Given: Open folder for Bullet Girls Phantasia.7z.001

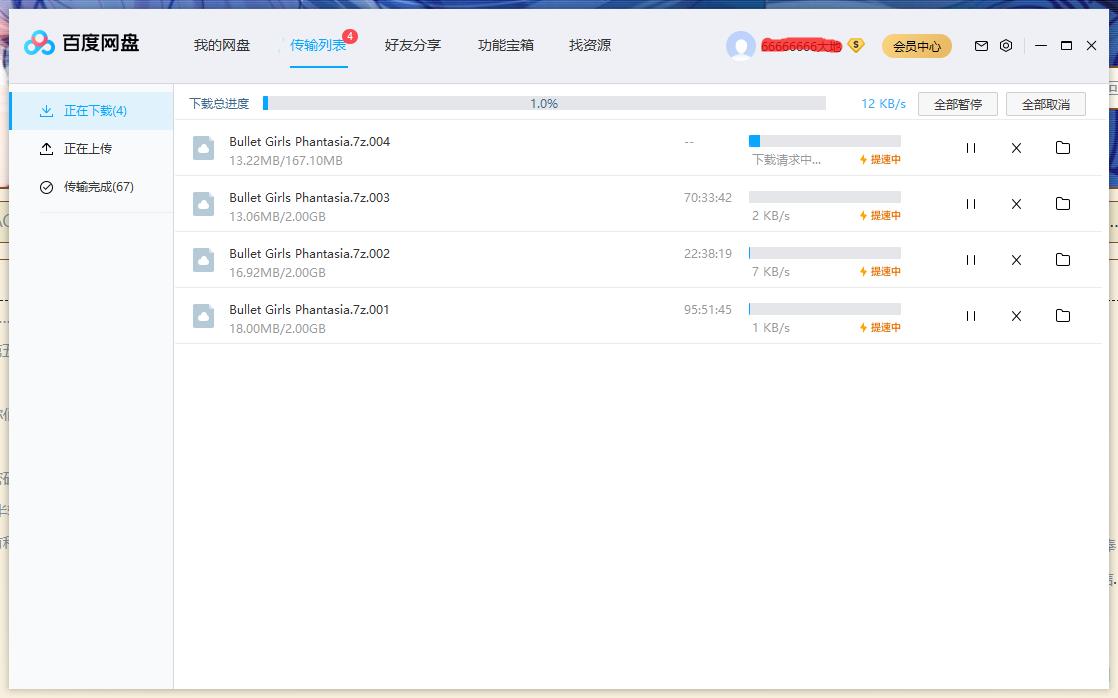Looking at the screenshot, I should pos(1062,315).
